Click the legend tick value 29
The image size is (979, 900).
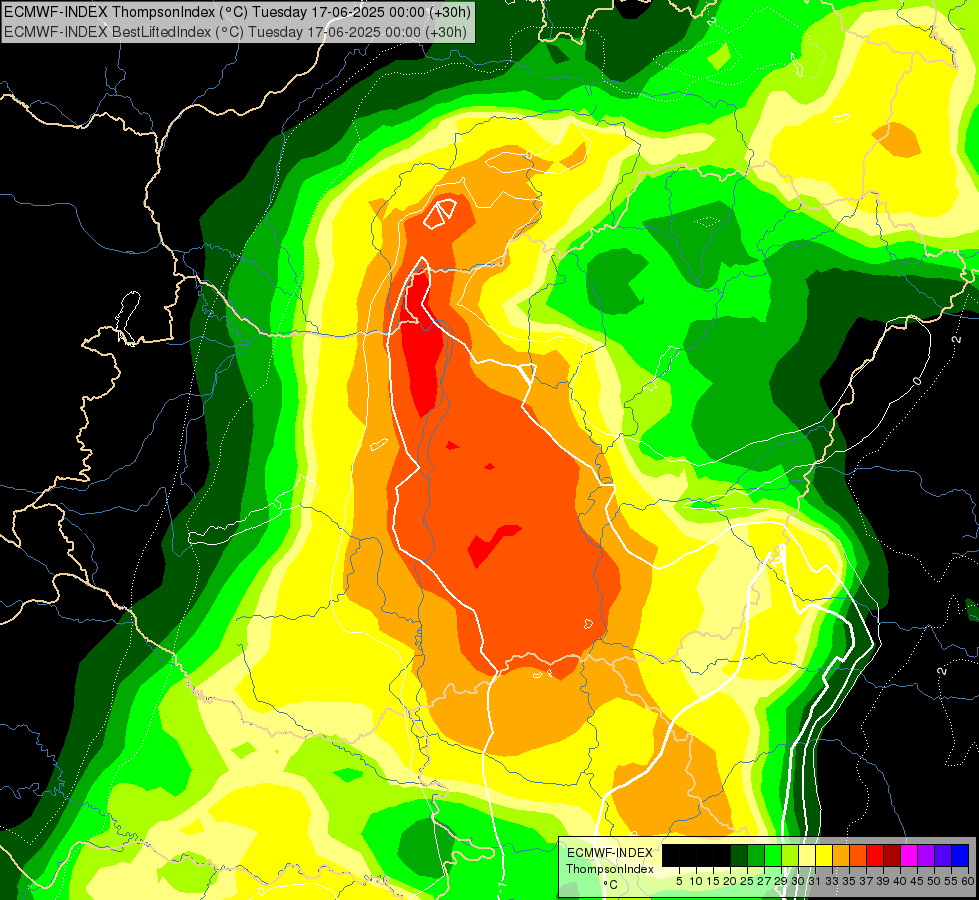[x=781, y=881]
